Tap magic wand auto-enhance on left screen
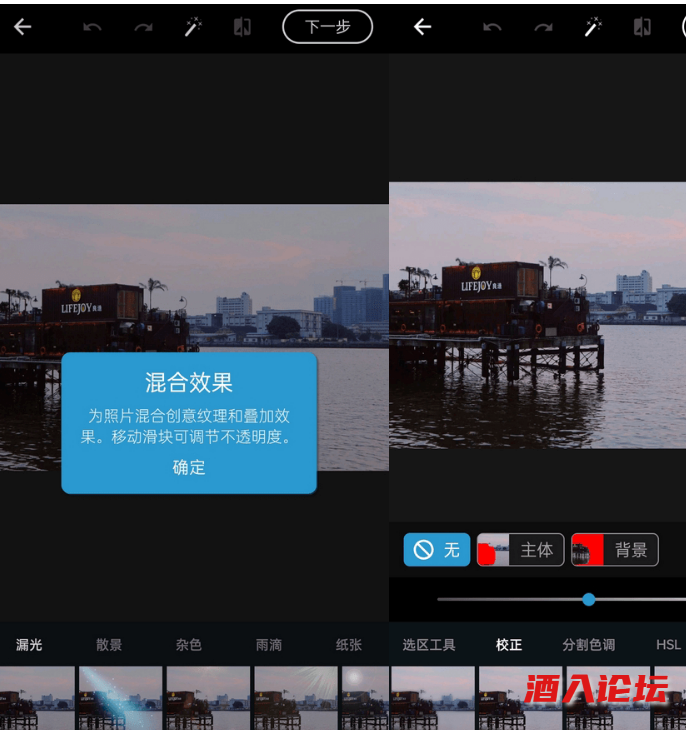The height and width of the screenshot is (730, 686). (193, 27)
